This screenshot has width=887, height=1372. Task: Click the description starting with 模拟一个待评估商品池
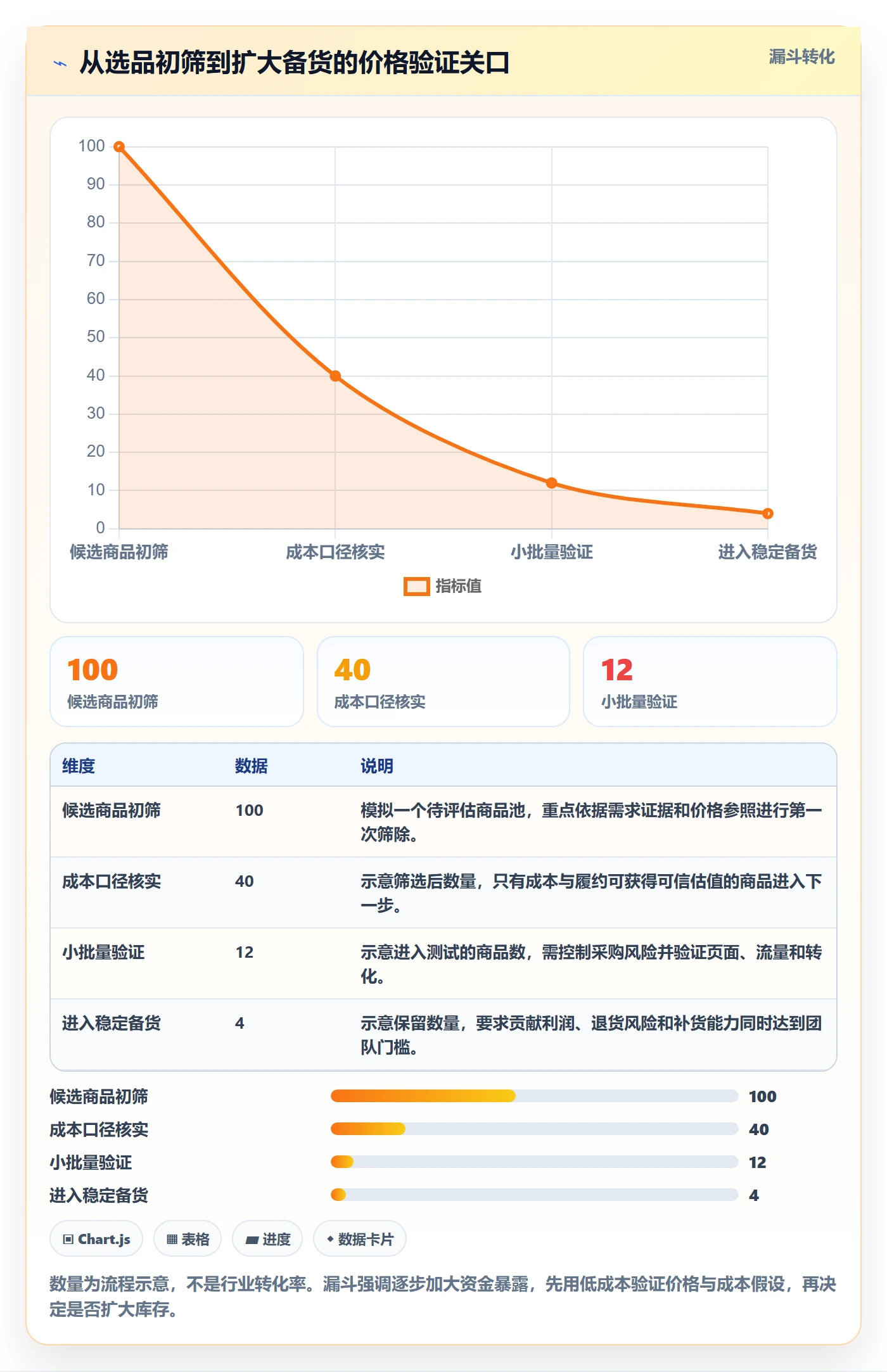[591, 822]
